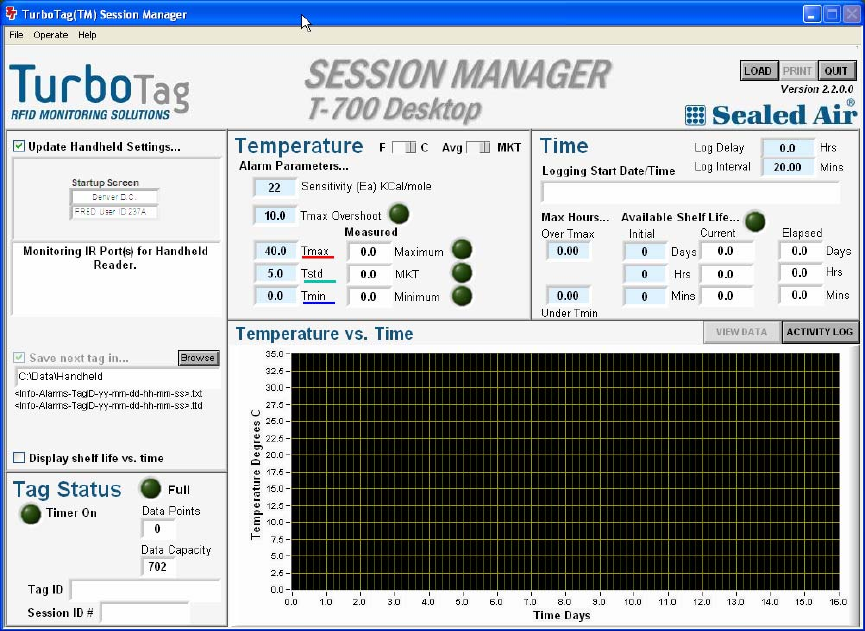Viewport: 865px width, 631px height.
Task: Click the Initial shelf life Hrs field
Action: tap(644, 274)
